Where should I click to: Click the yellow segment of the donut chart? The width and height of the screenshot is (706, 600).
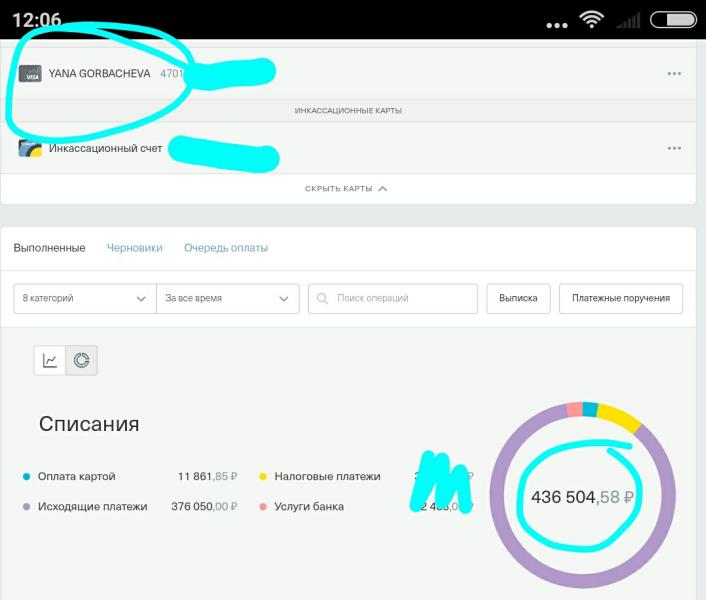pos(620,416)
